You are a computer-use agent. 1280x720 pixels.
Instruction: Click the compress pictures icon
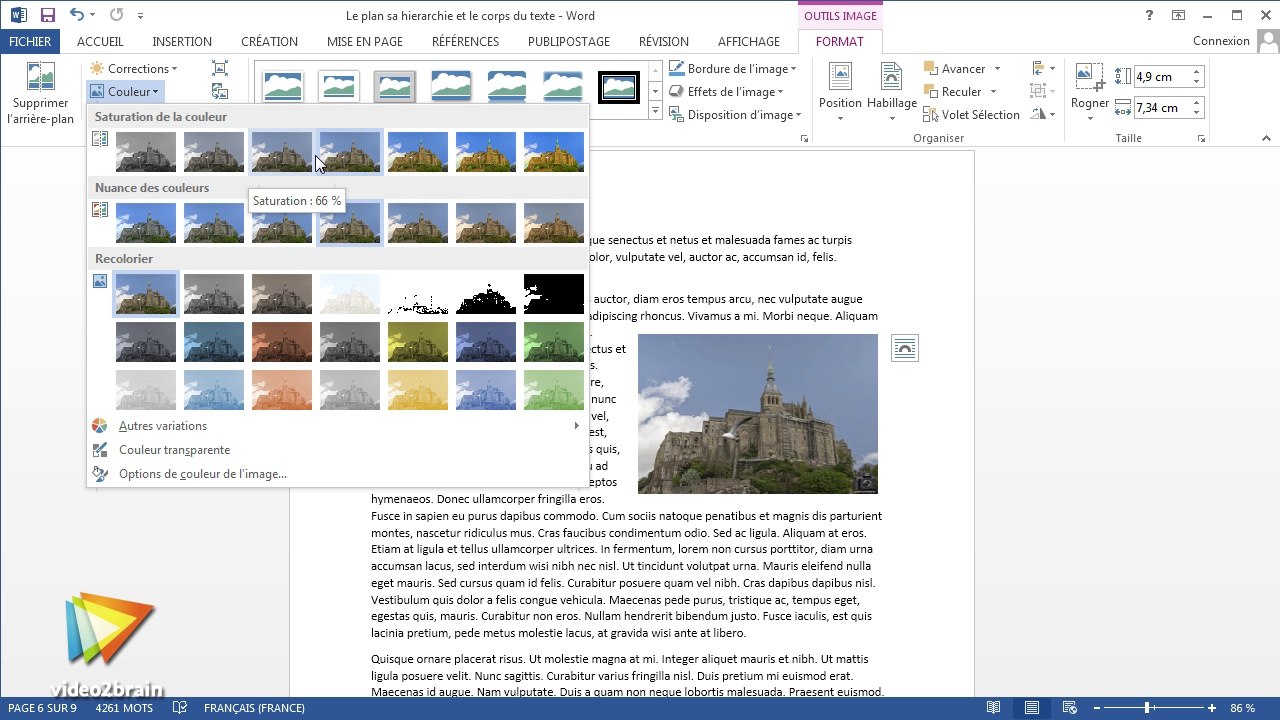click(x=220, y=68)
